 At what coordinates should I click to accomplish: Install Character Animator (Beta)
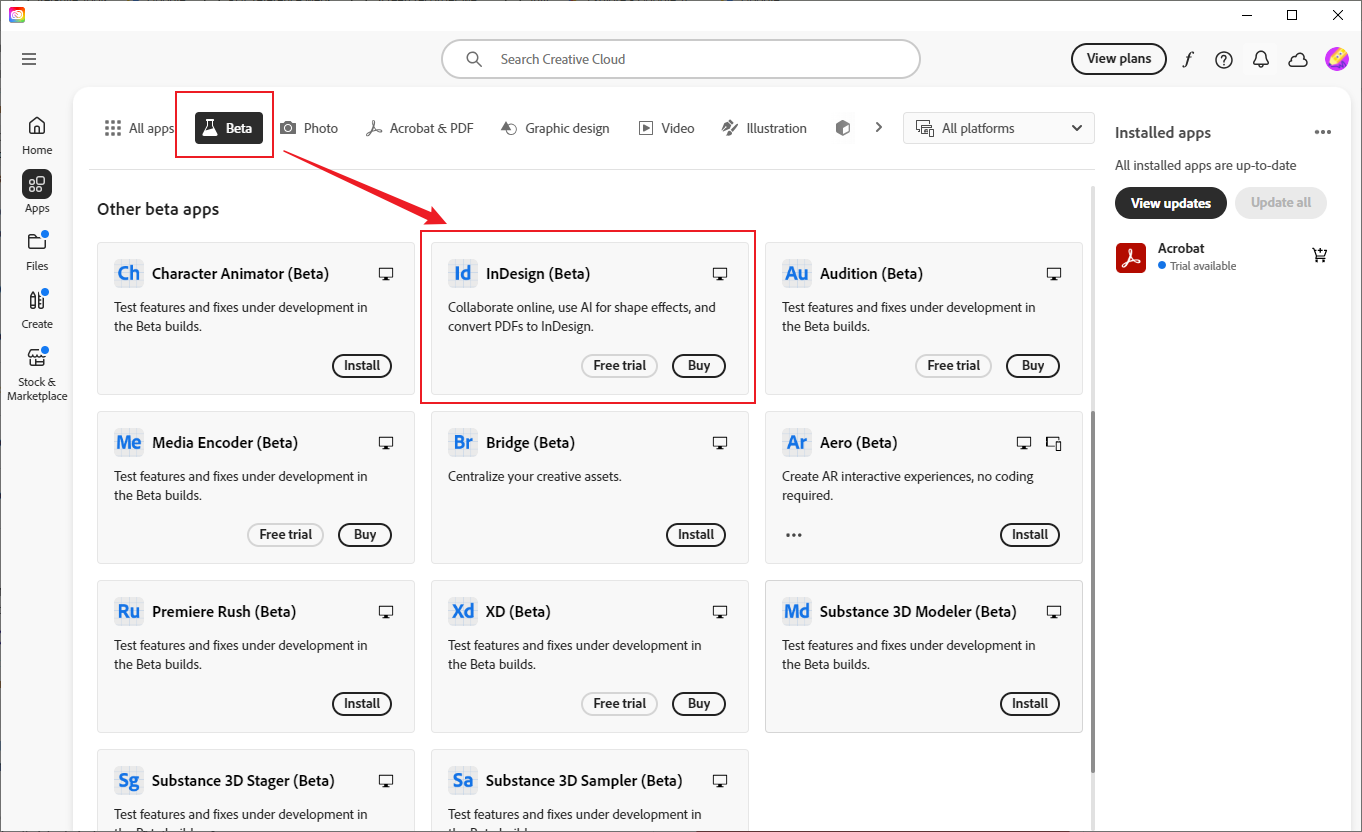click(362, 366)
